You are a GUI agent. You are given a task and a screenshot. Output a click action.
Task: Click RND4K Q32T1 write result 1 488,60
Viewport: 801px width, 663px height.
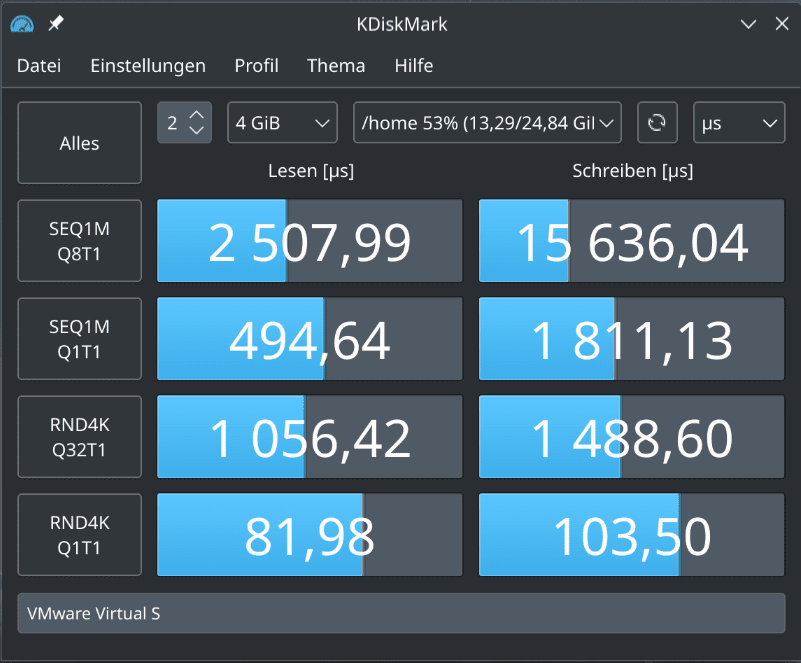(631, 437)
